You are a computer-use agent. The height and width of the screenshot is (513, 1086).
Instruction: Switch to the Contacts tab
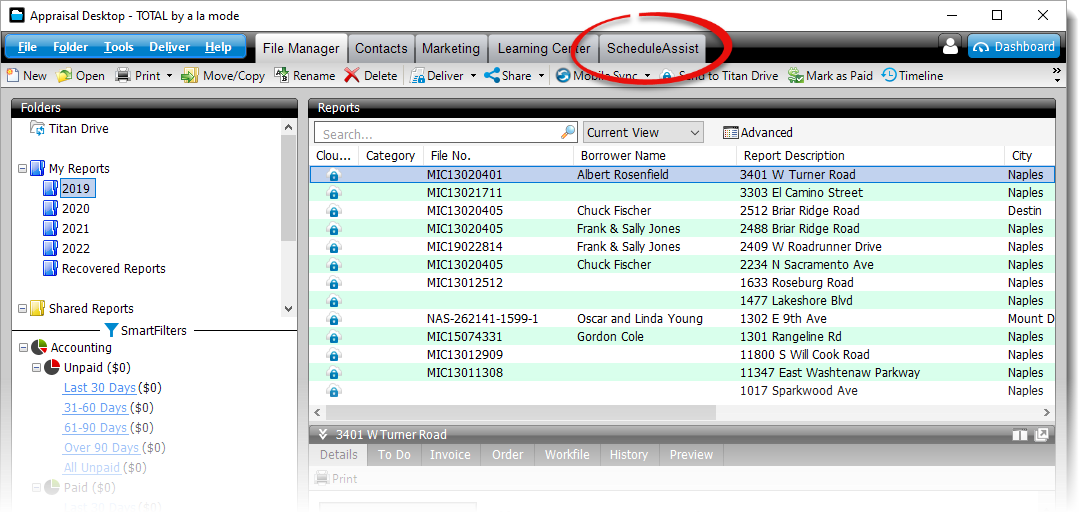pos(381,48)
